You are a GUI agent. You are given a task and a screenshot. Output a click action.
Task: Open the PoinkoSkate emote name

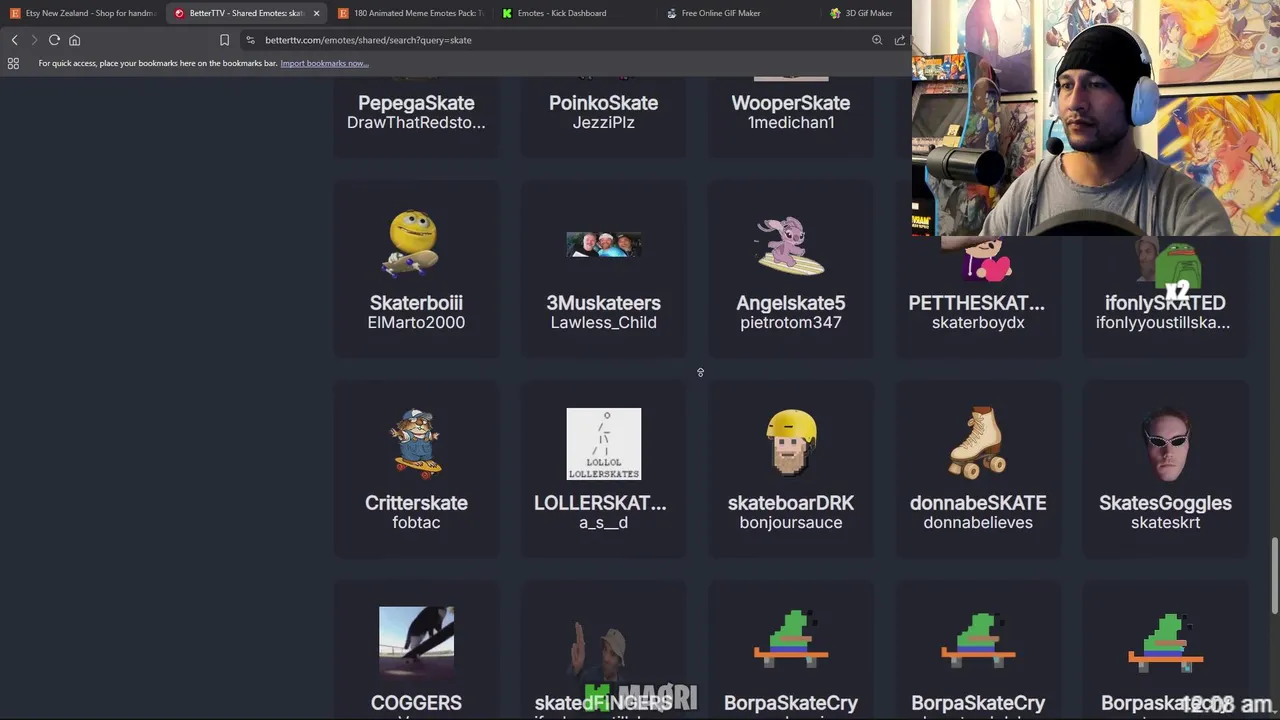coord(603,103)
